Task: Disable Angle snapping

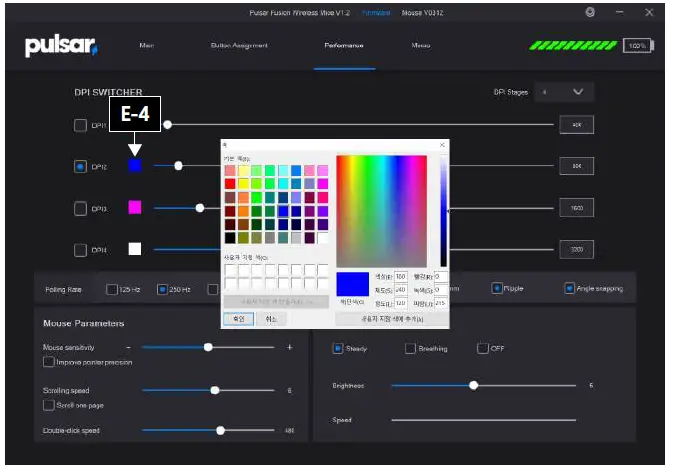Action: (x=570, y=288)
